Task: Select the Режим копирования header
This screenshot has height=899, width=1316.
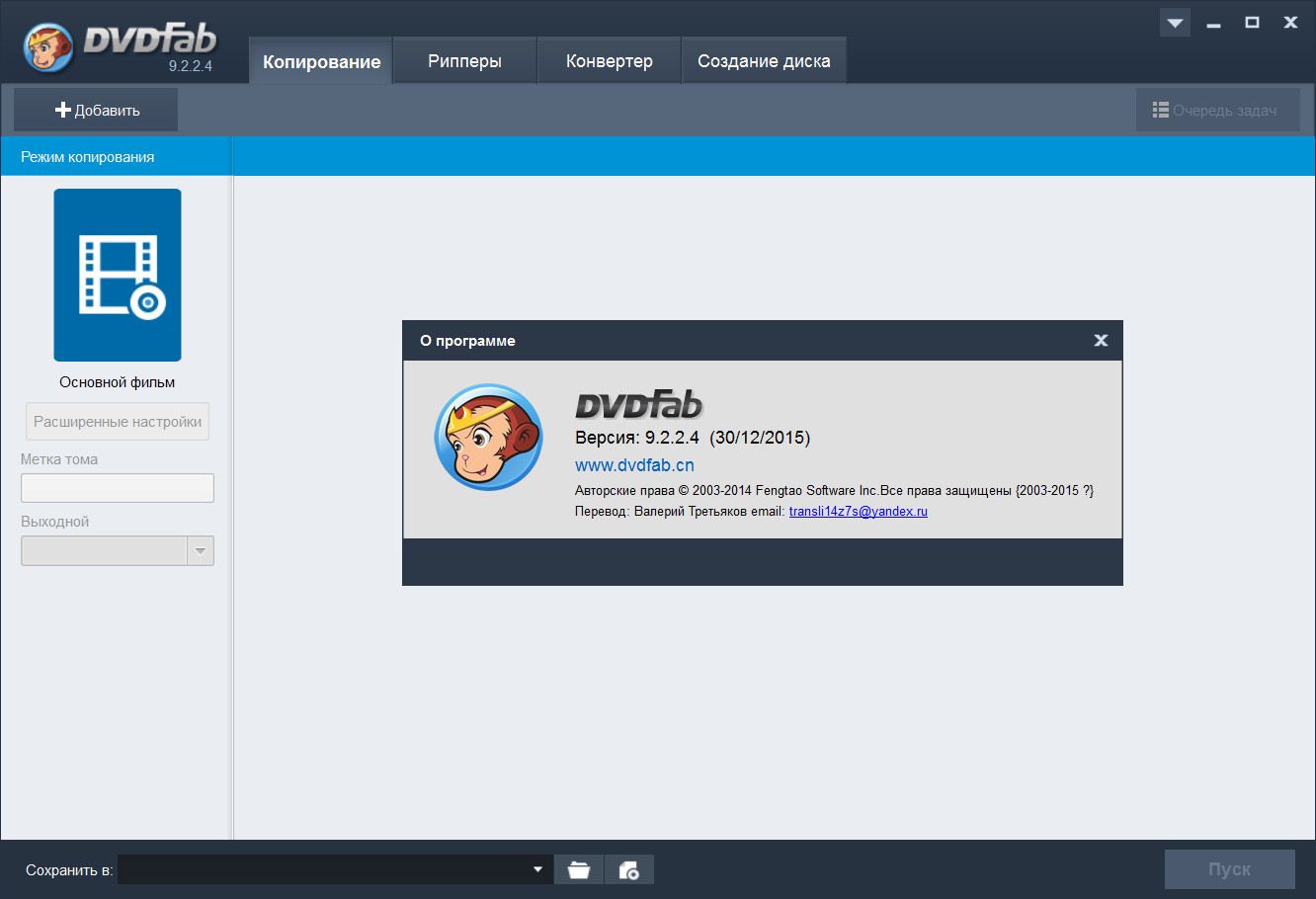Action: [x=116, y=156]
